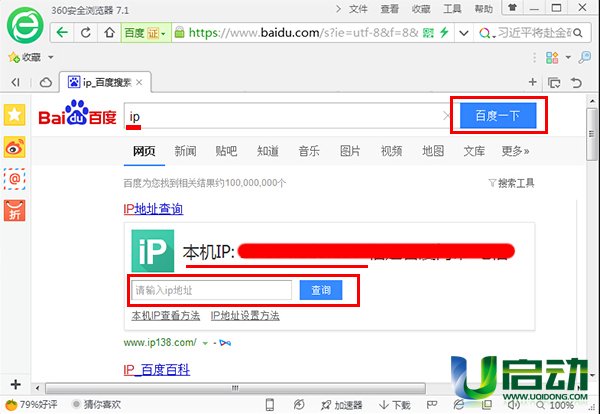Viewport: 600px width, 414px height.
Task: Open the search tools (搜索工具) filter
Action: [512, 183]
